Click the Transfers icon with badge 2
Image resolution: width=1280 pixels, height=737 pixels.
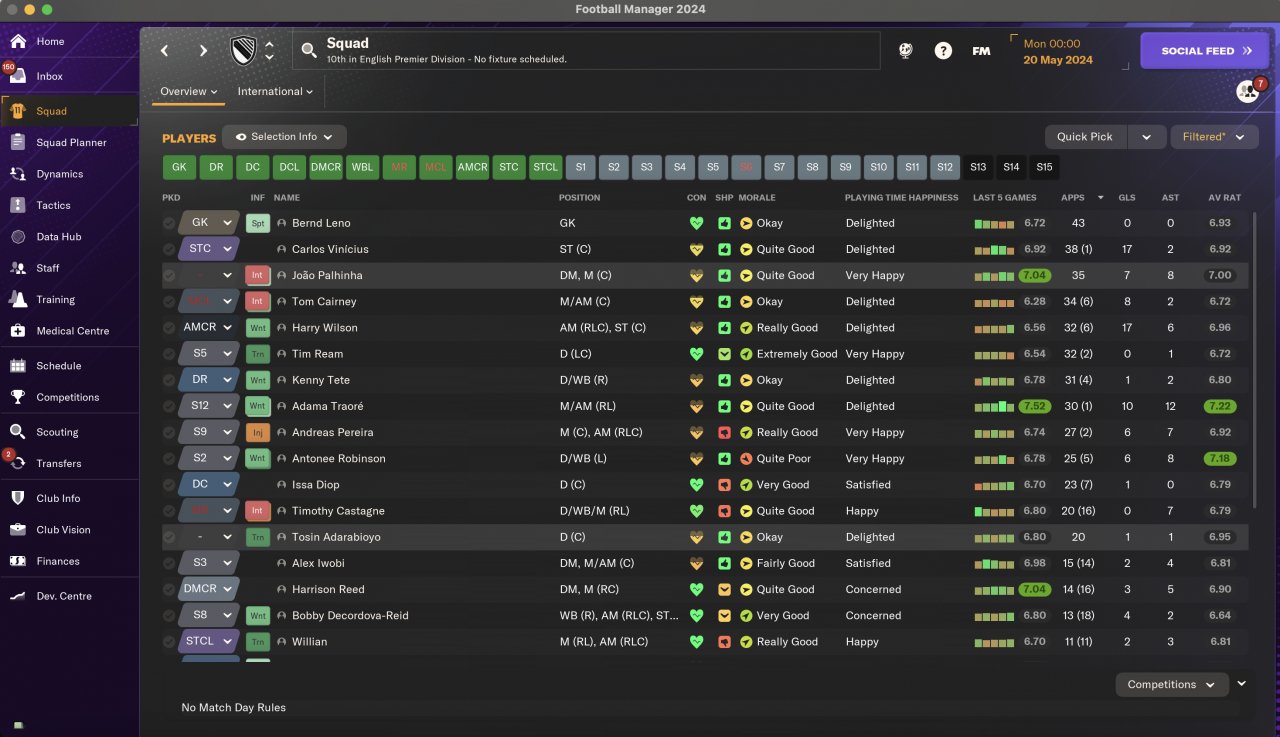[18, 463]
